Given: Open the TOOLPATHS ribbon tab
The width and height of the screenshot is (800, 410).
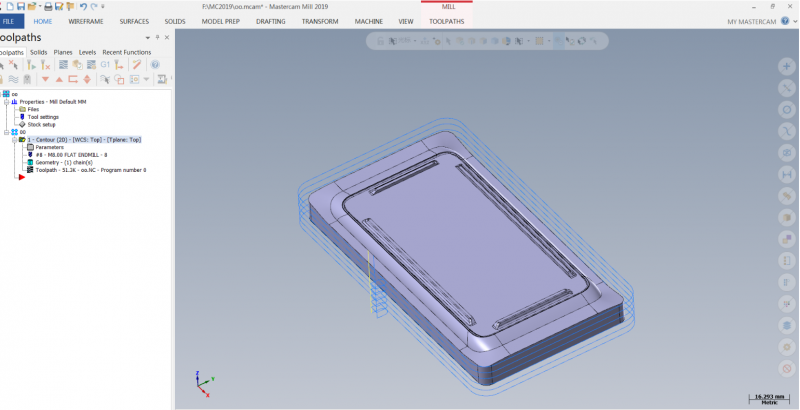Looking at the screenshot, I should click(x=445, y=20).
